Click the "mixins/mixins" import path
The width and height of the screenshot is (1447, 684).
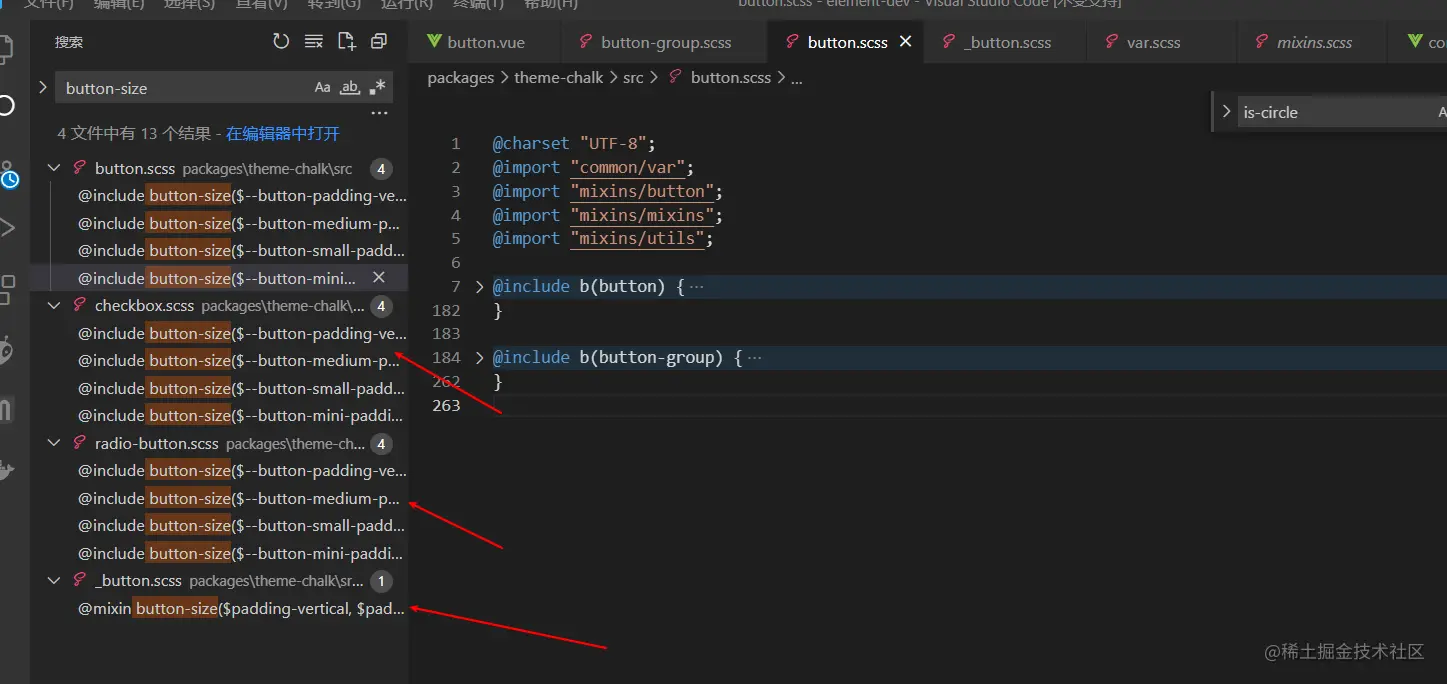pos(642,215)
